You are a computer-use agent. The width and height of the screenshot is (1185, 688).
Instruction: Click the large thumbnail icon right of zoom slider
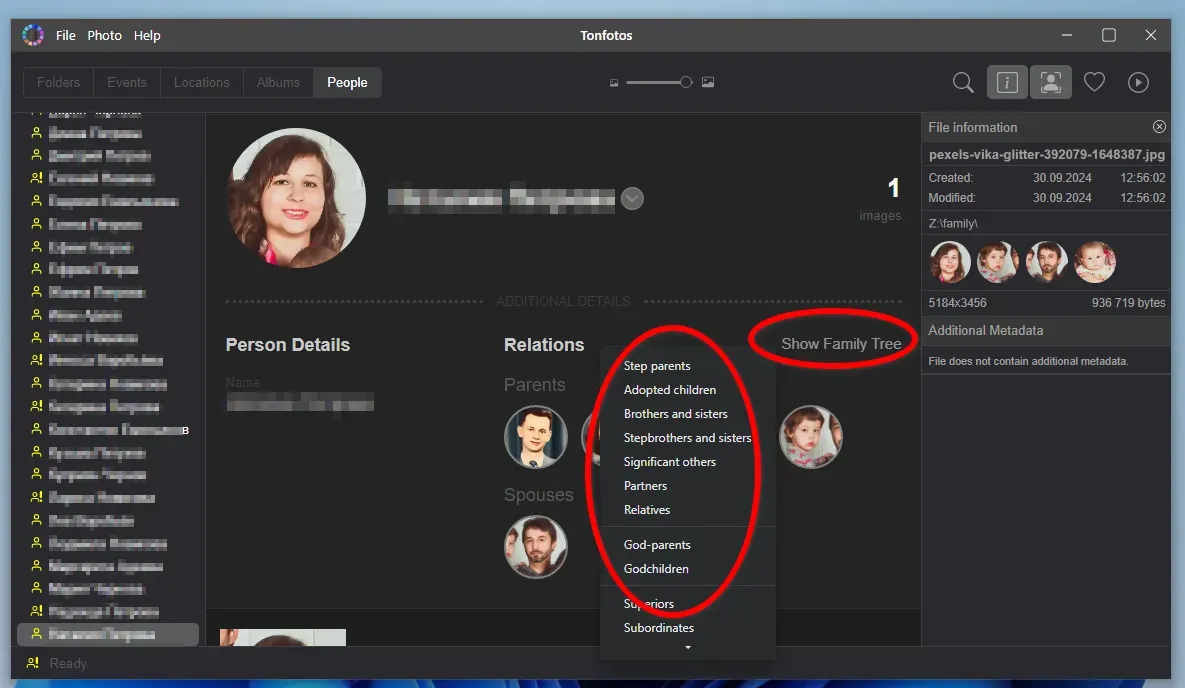point(708,82)
